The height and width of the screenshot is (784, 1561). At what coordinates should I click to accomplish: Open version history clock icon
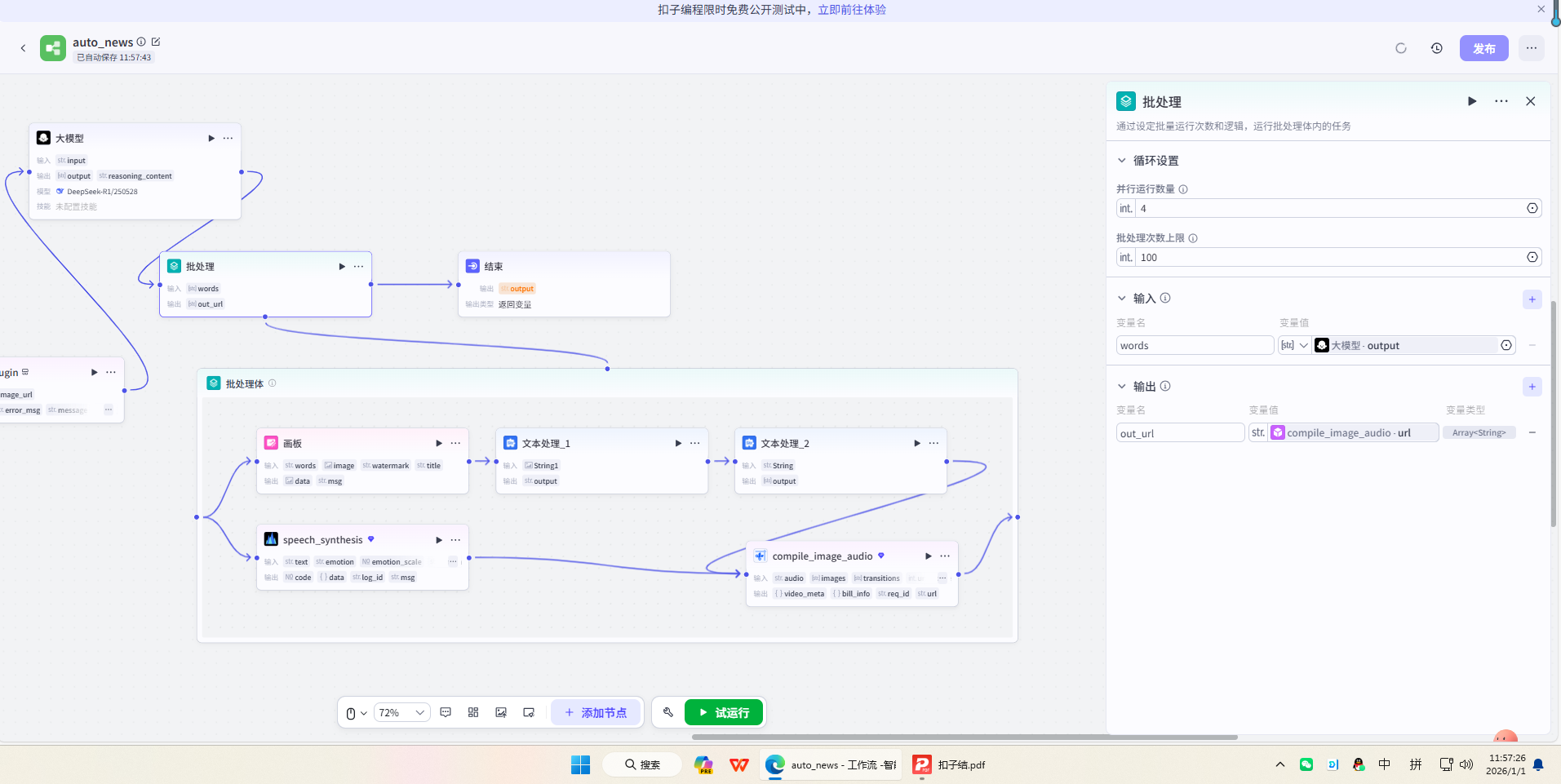point(1437,48)
